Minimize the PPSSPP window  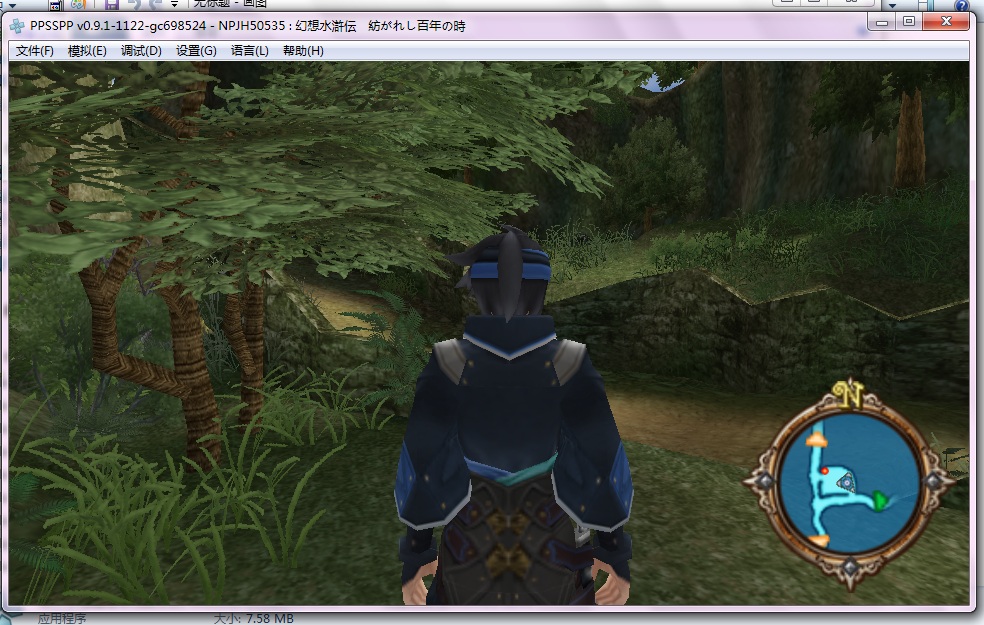pyautogui.click(x=885, y=21)
